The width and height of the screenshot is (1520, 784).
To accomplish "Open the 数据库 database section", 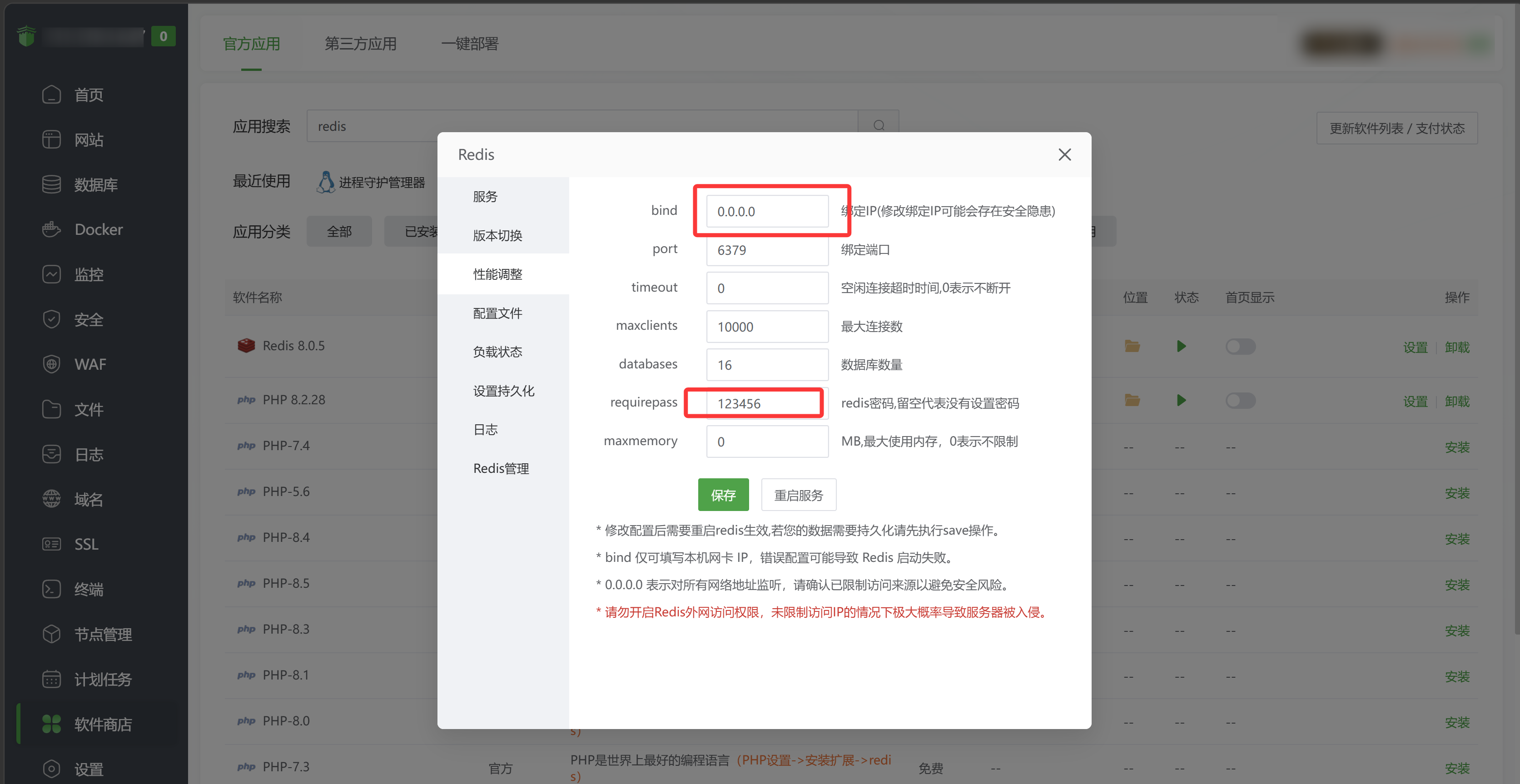I will 97,184.
